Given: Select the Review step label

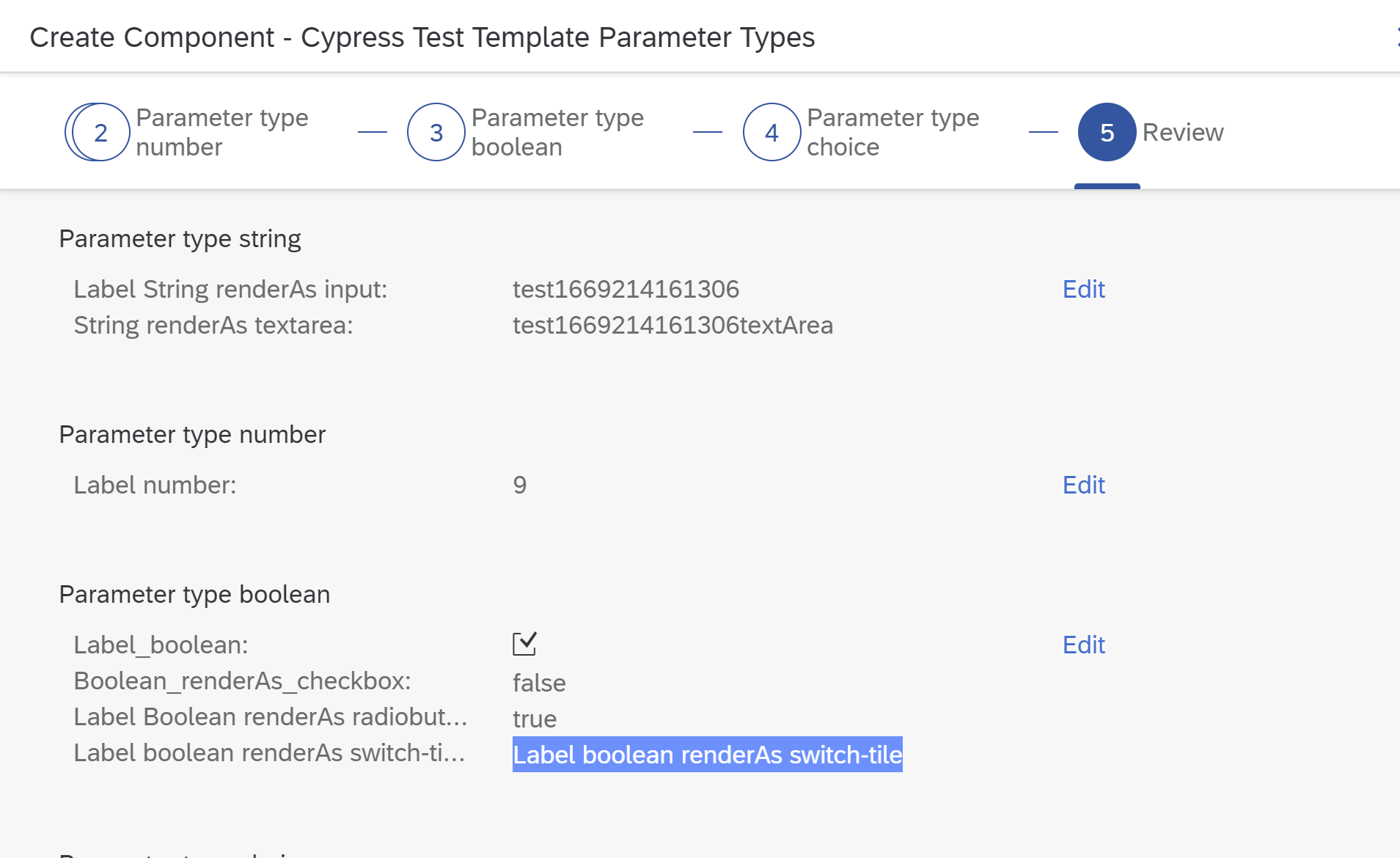Looking at the screenshot, I should pos(1183,132).
